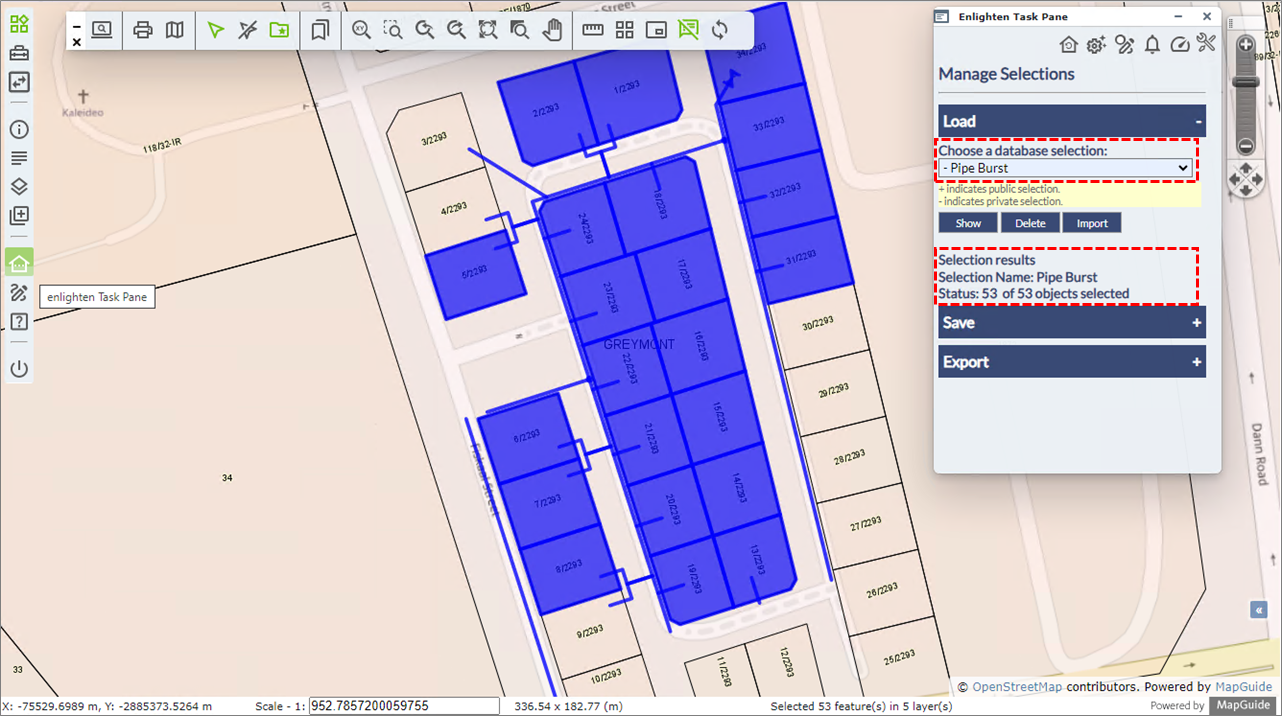Toggle the enlighten Task Pane home button
This screenshot has width=1282, height=716.
click(x=19, y=263)
